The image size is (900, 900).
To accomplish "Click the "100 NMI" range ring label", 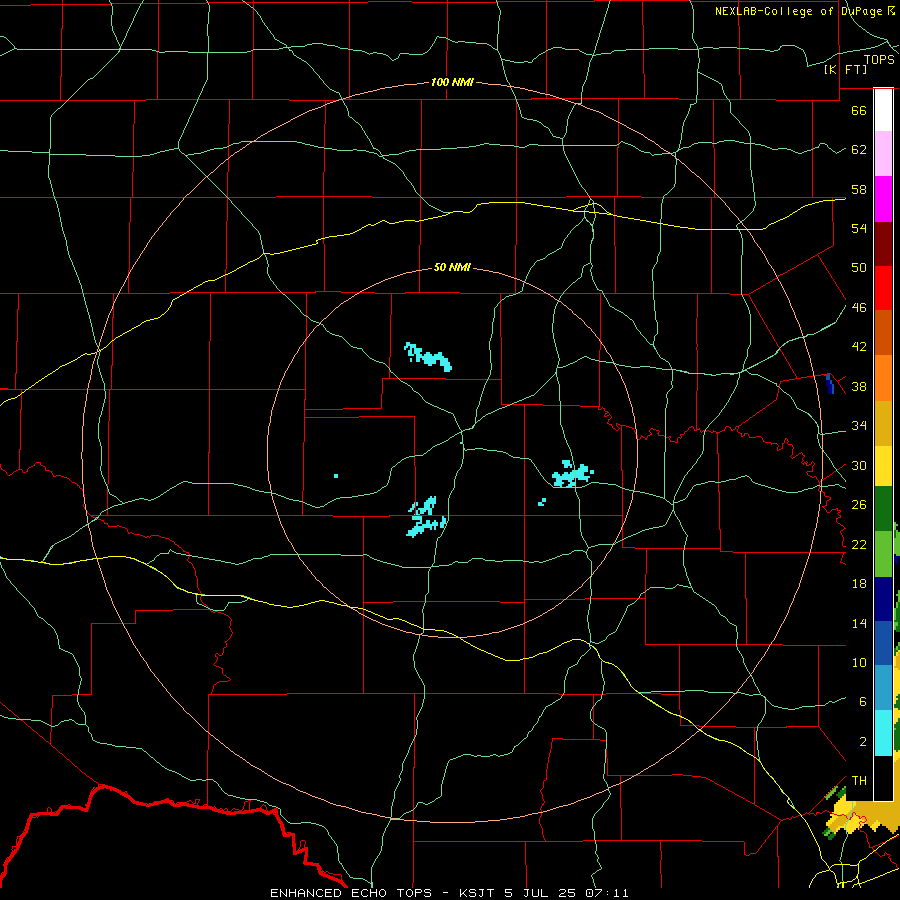I will tap(452, 82).
